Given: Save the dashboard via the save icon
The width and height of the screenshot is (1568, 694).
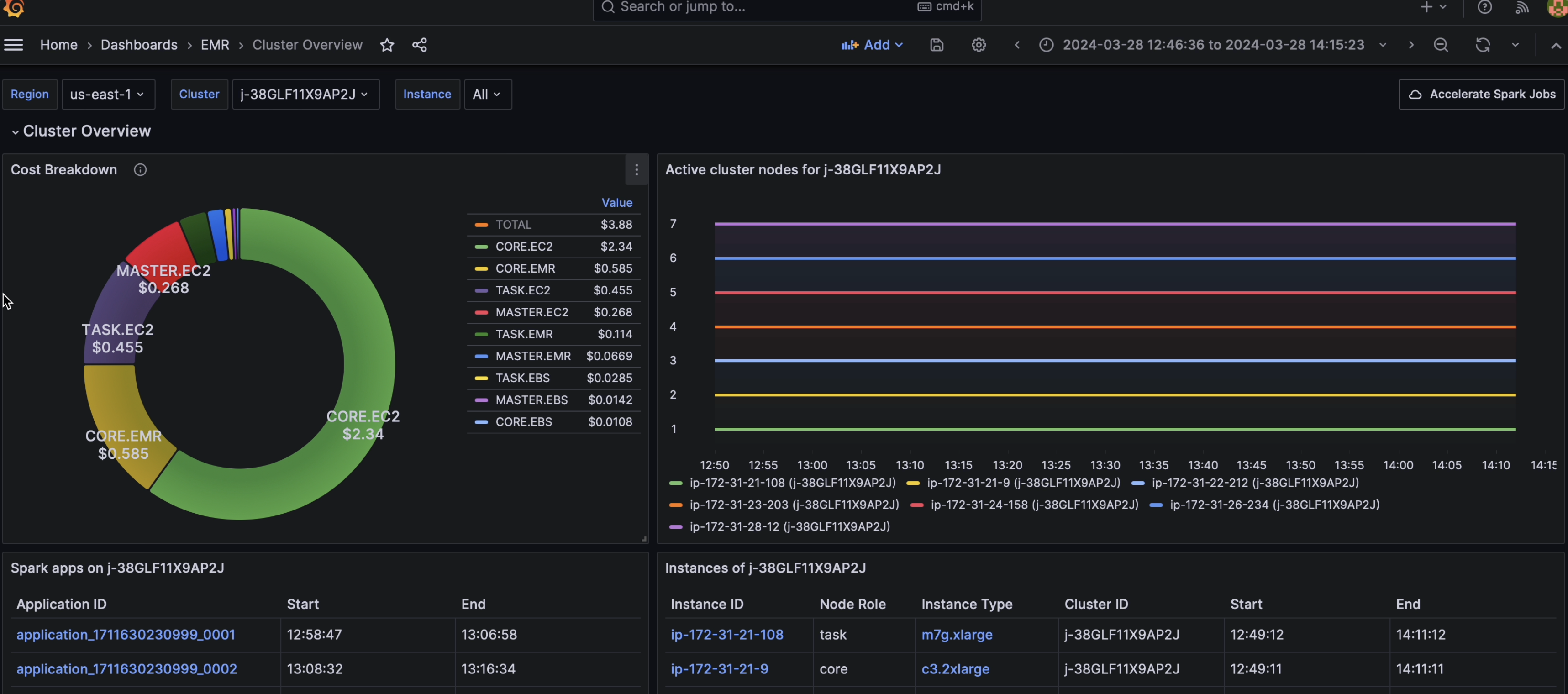Looking at the screenshot, I should (x=936, y=44).
